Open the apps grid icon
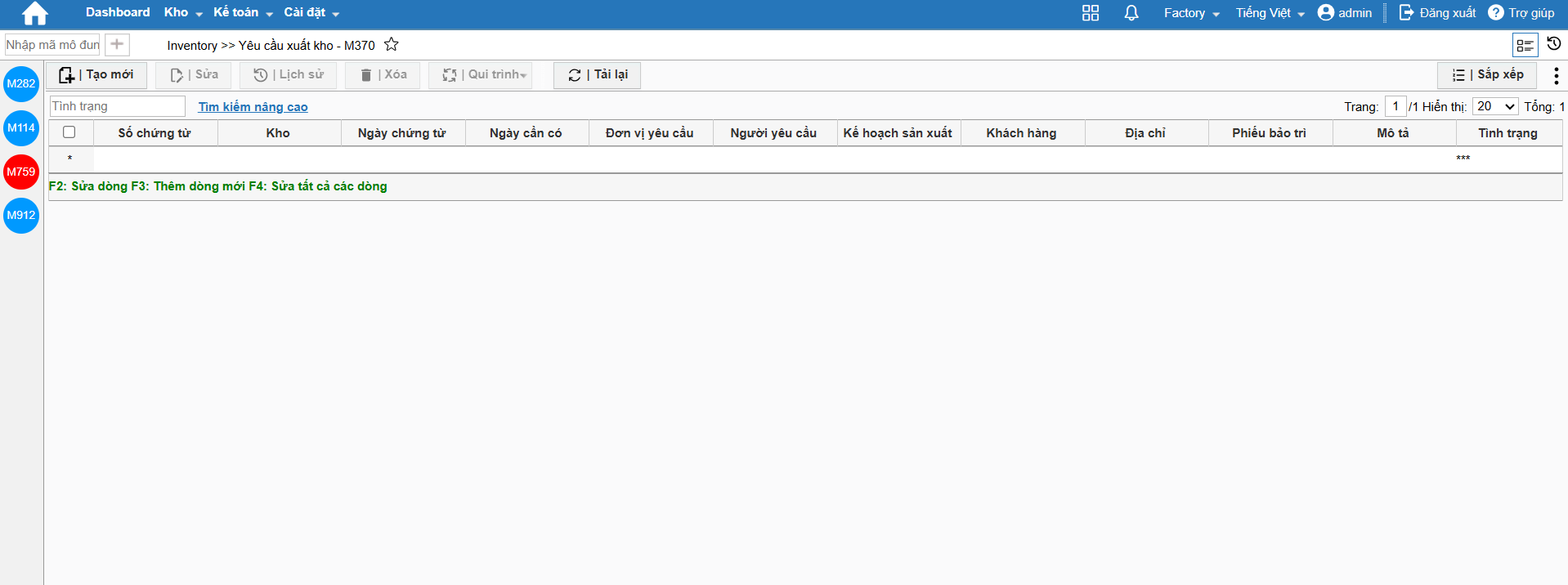Screen dimensions: 1568x585 [1091, 13]
